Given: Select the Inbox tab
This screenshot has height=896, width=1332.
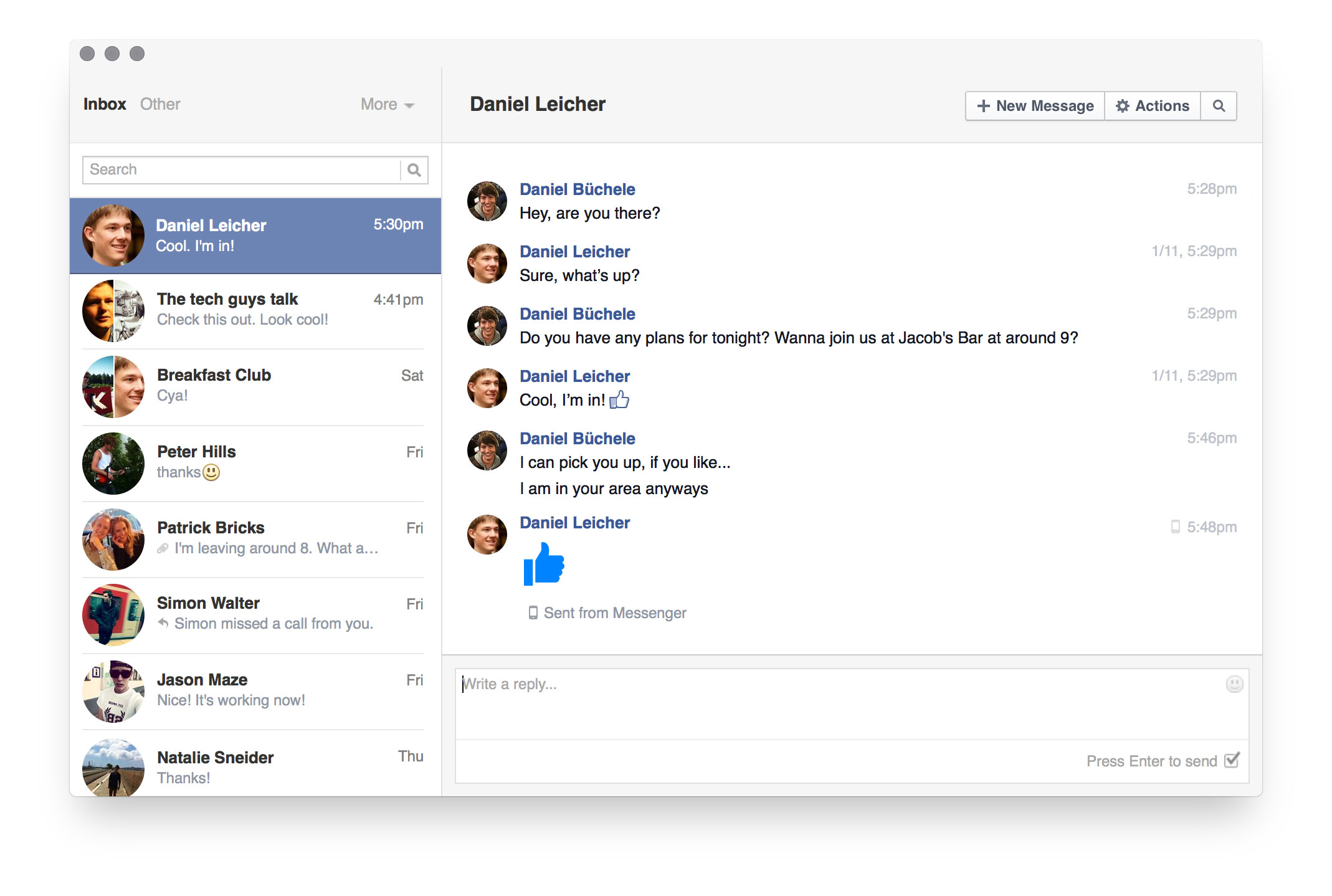Looking at the screenshot, I should point(105,104).
